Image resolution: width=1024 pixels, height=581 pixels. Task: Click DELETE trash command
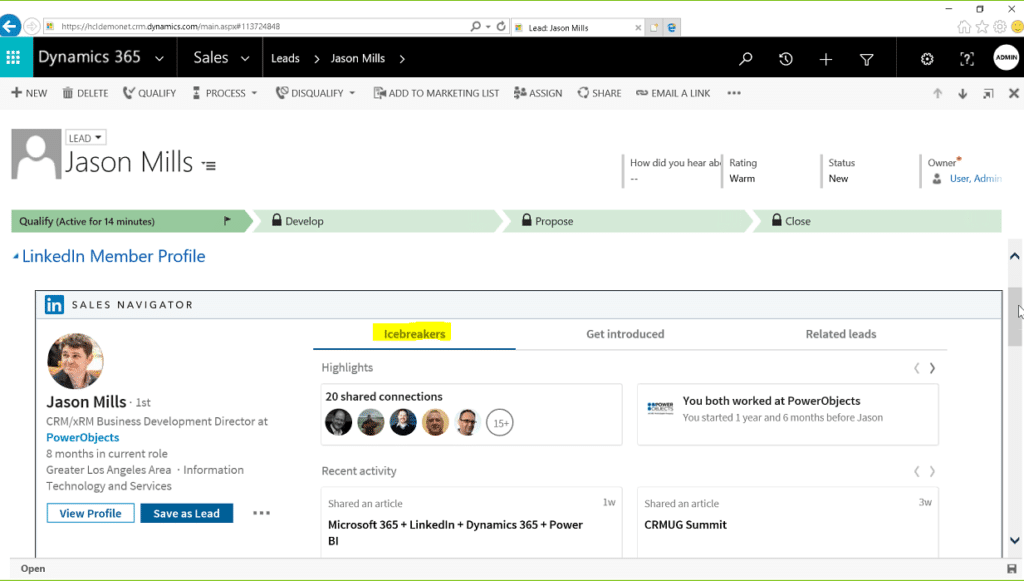click(x=85, y=93)
